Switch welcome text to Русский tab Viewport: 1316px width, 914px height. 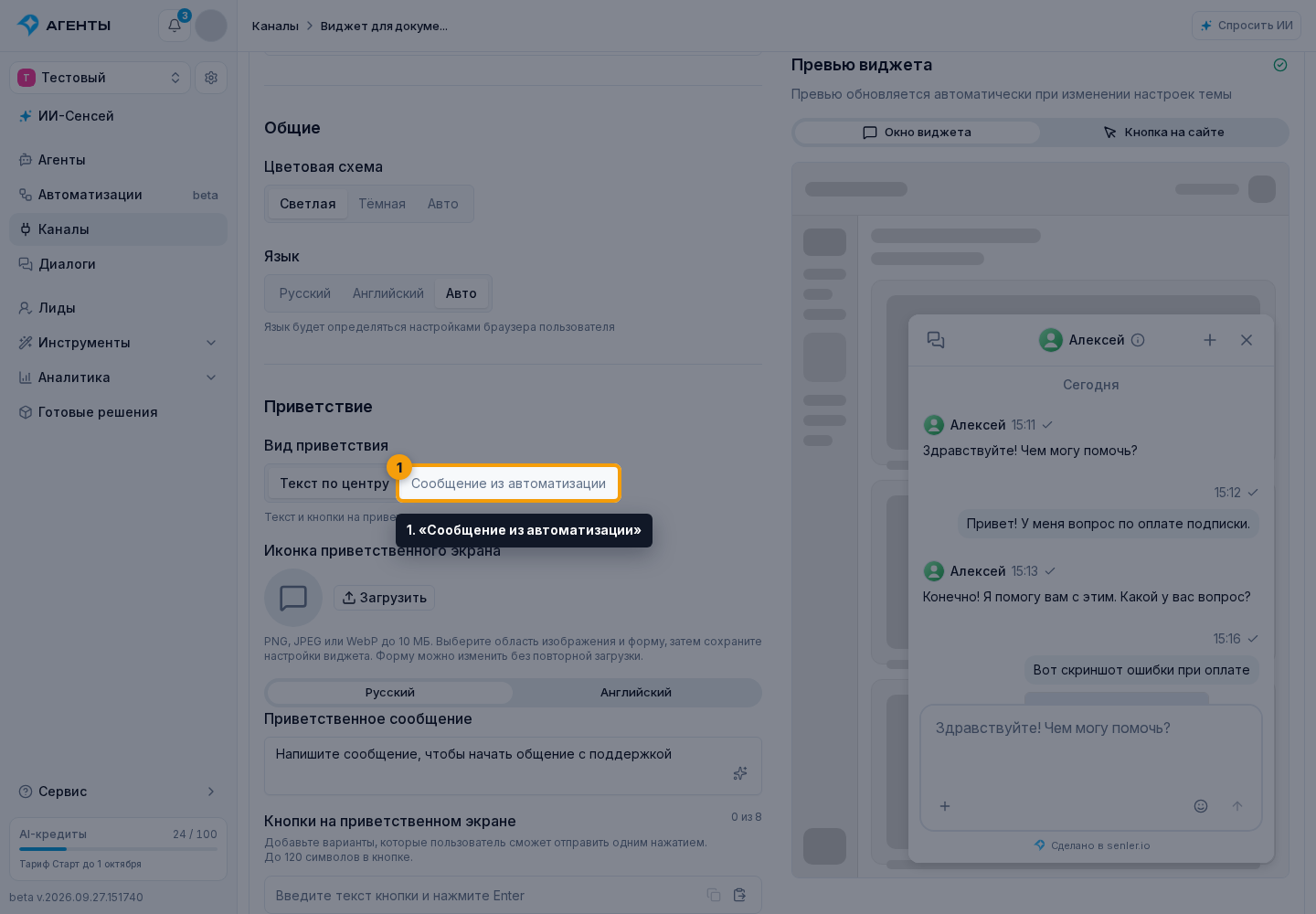click(390, 693)
